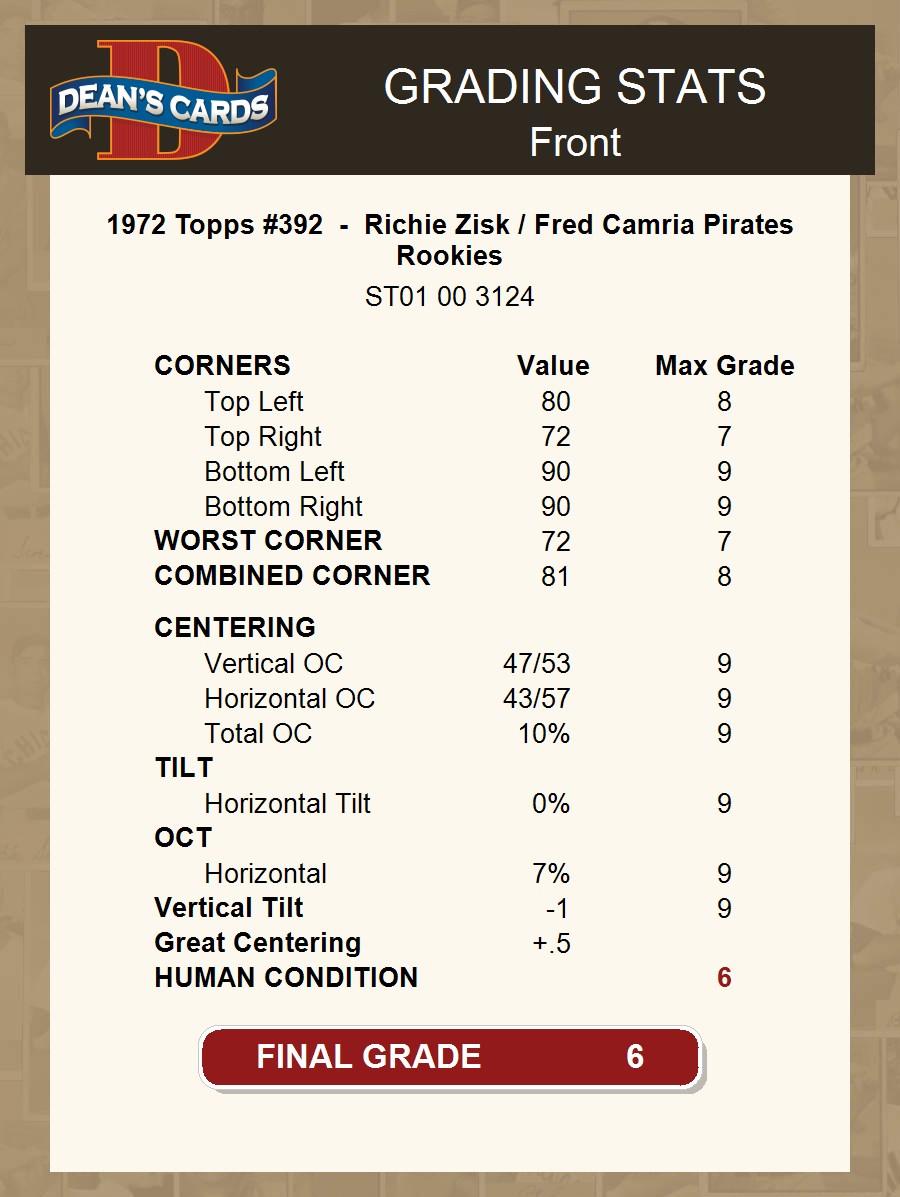Image resolution: width=900 pixels, height=1197 pixels.
Task: Click the Dean's Cards logo
Action: tap(163, 101)
